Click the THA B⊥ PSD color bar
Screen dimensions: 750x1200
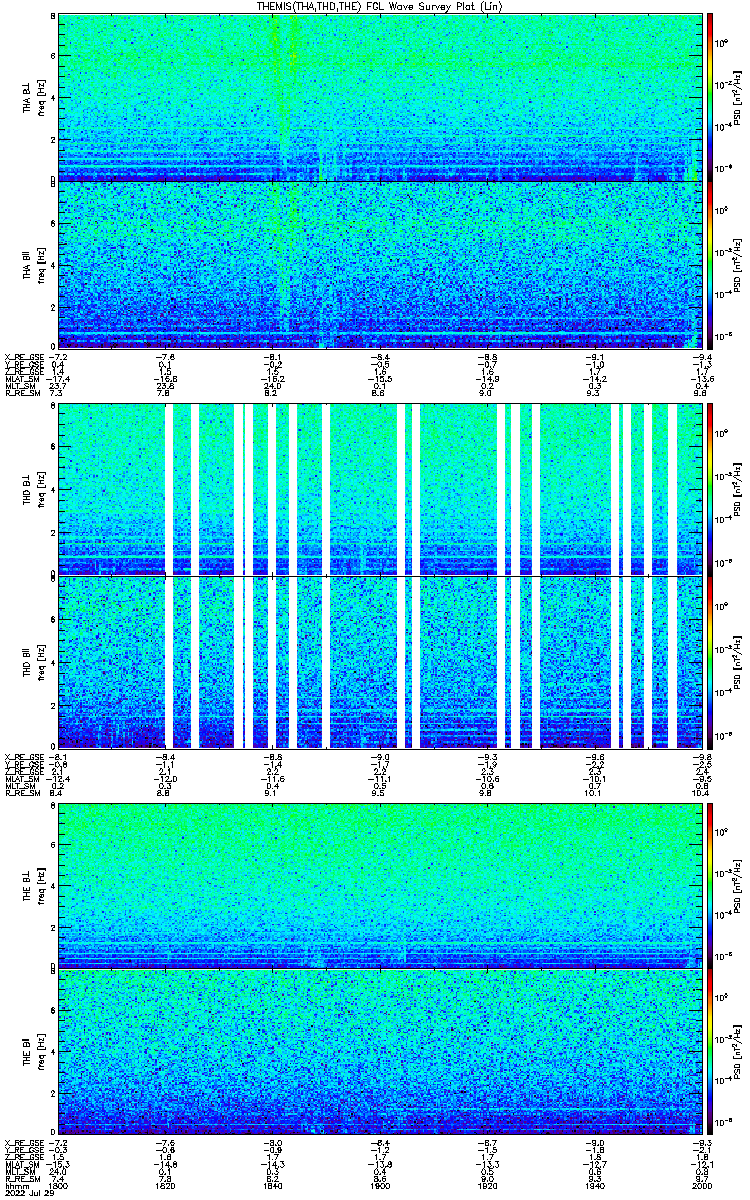tap(711, 96)
